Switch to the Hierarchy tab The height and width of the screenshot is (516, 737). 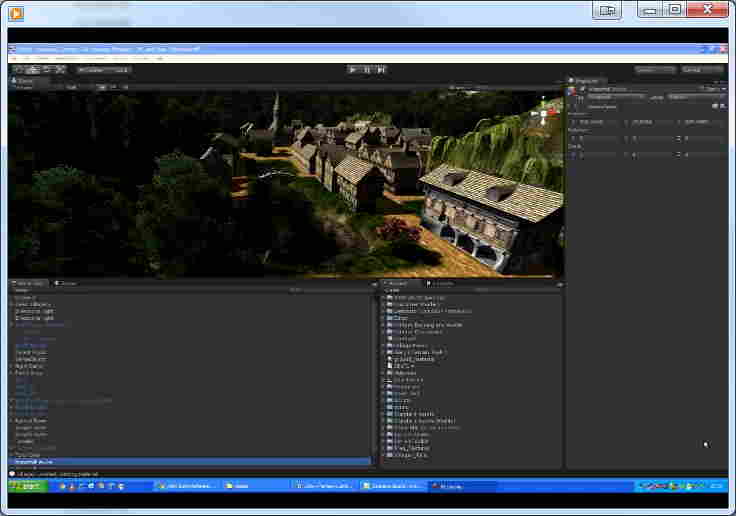point(28,283)
